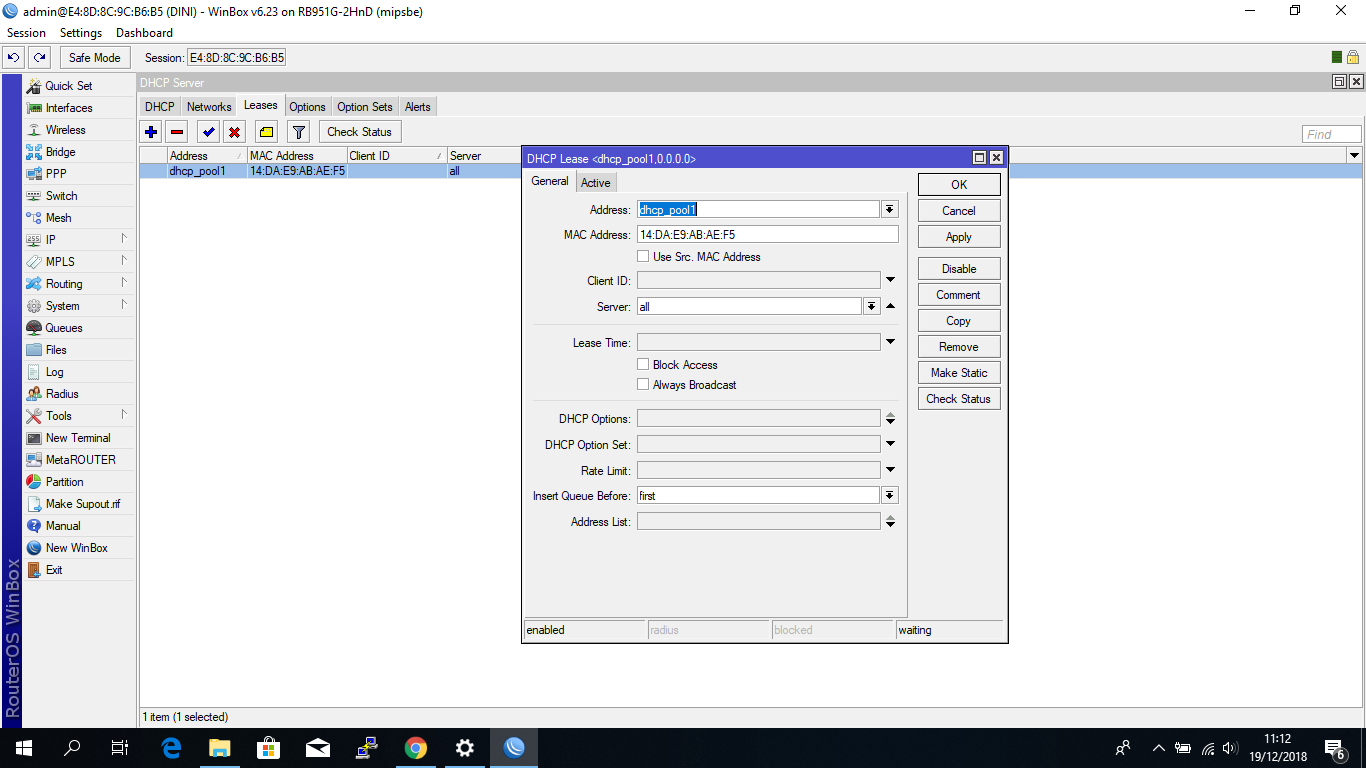Open the filter funnel icon
This screenshot has height=768, width=1366.
(298, 132)
